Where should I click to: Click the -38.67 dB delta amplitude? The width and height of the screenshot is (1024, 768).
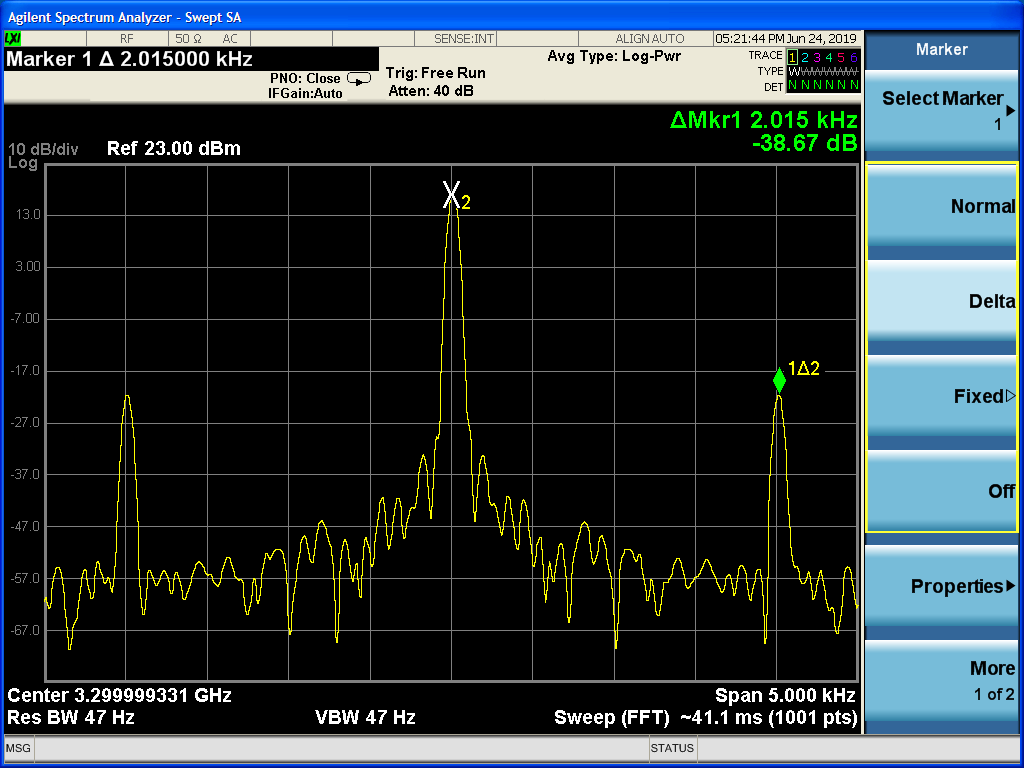(805, 143)
